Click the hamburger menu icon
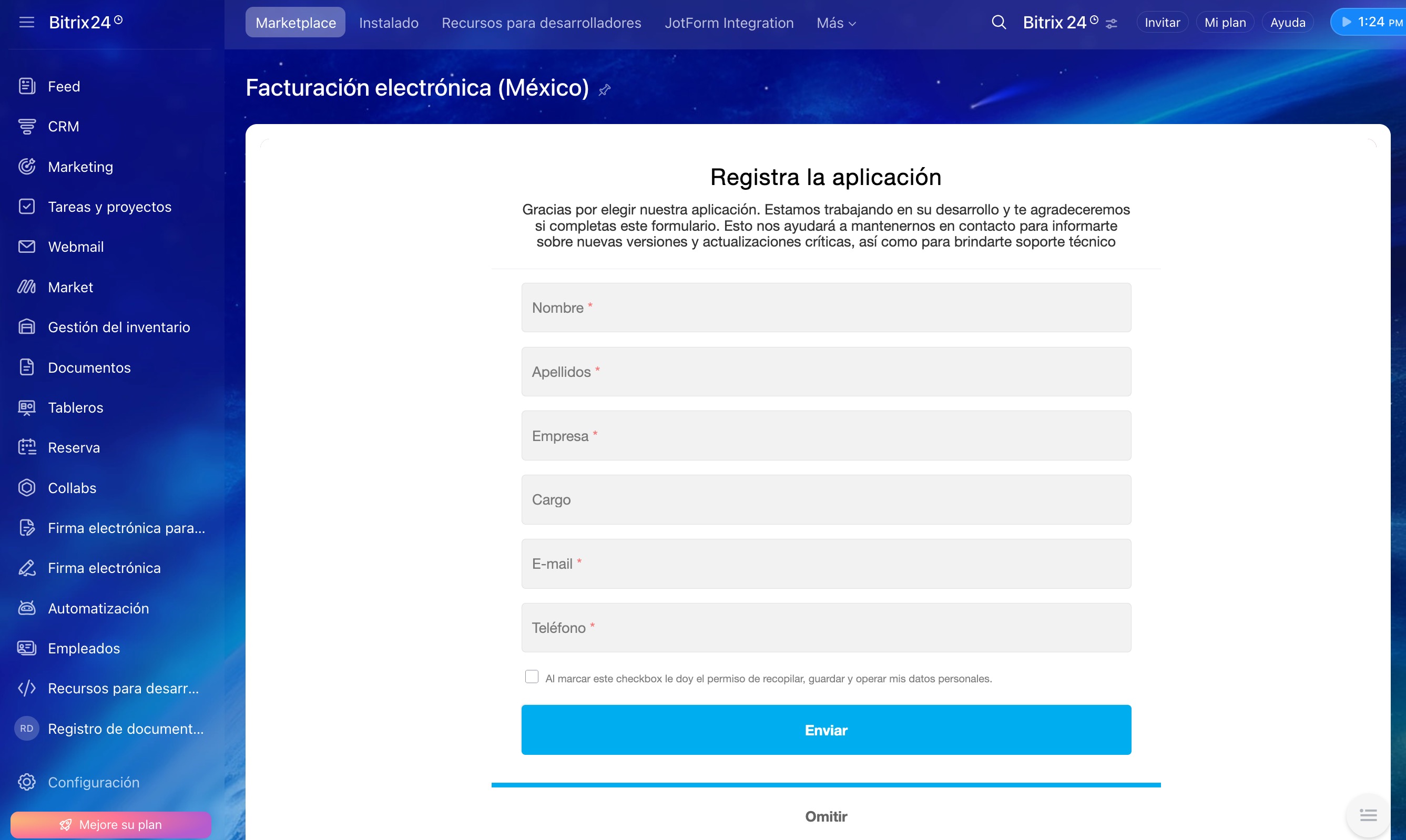Viewport: 1406px width, 840px height. coord(27,22)
